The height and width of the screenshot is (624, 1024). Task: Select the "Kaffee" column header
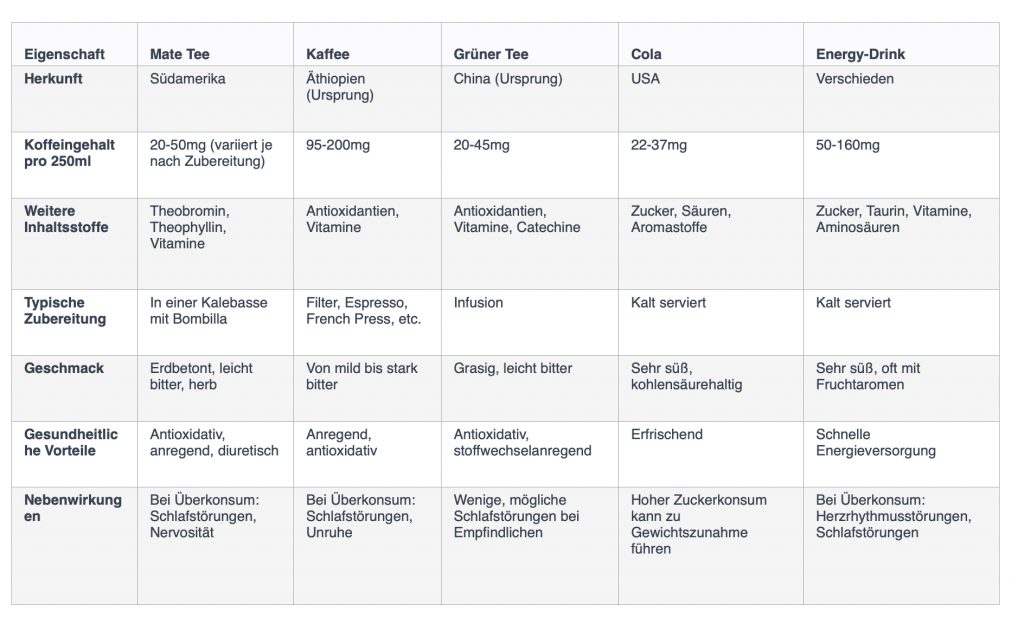tap(327, 54)
